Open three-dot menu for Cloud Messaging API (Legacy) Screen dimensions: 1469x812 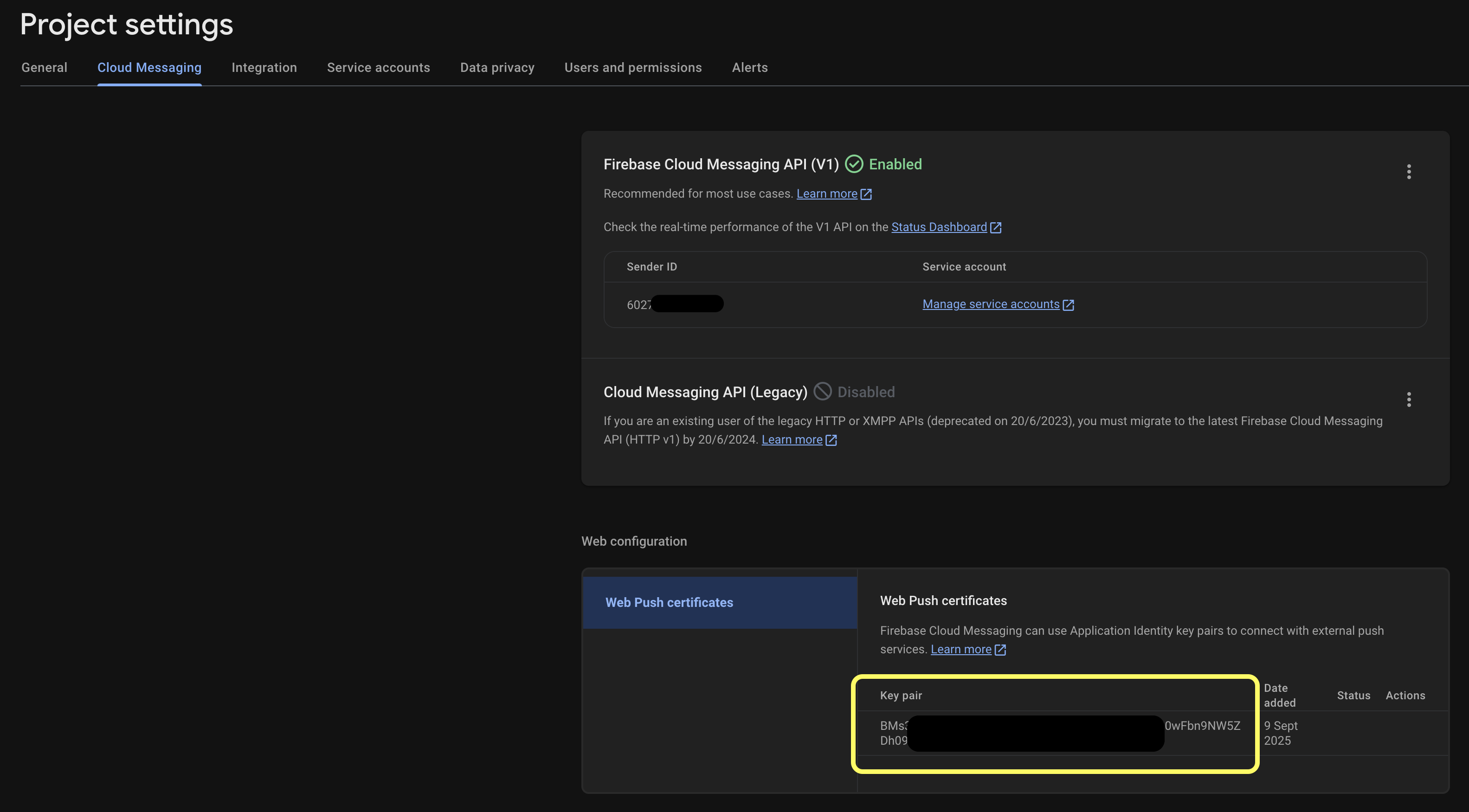coord(1409,399)
